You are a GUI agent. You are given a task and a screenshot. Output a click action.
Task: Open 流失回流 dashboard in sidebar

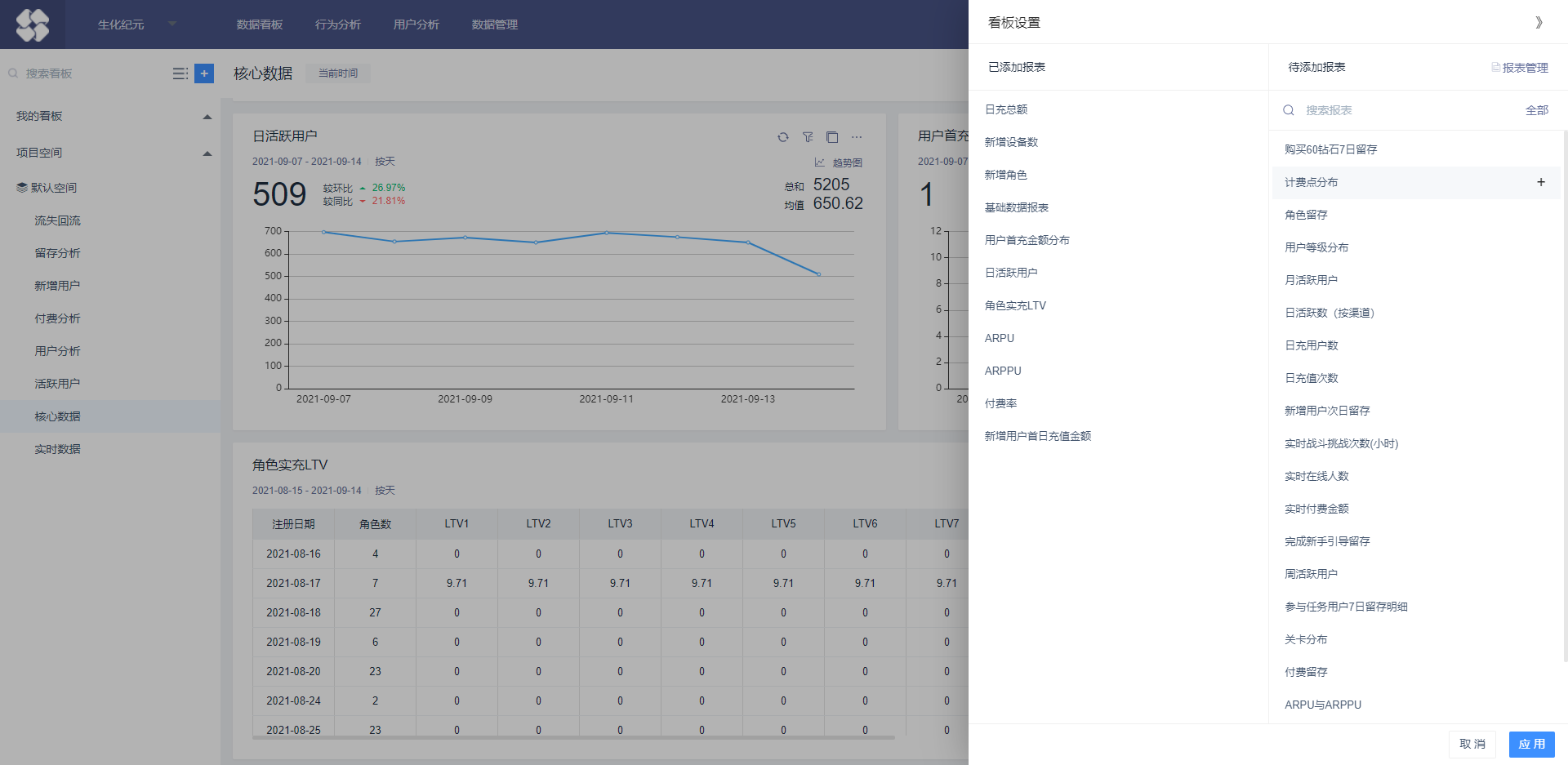[57, 220]
